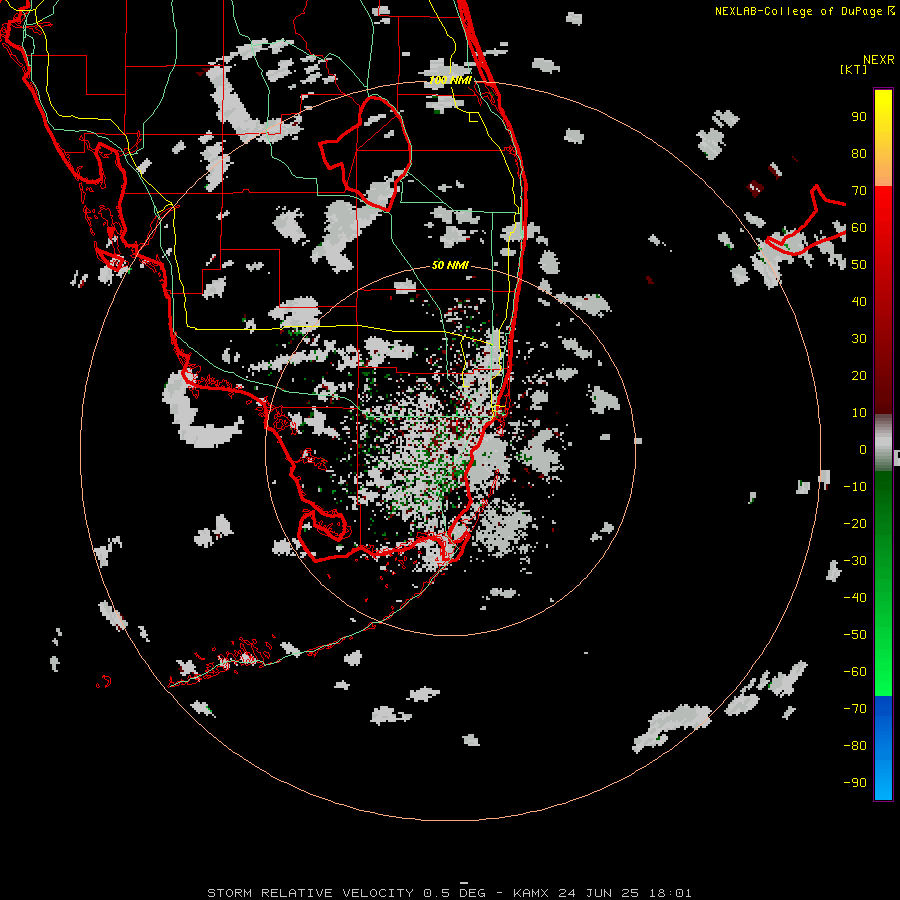Click the -10 value on velocity scale
The height and width of the screenshot is (900, 900).
(855, 487)
